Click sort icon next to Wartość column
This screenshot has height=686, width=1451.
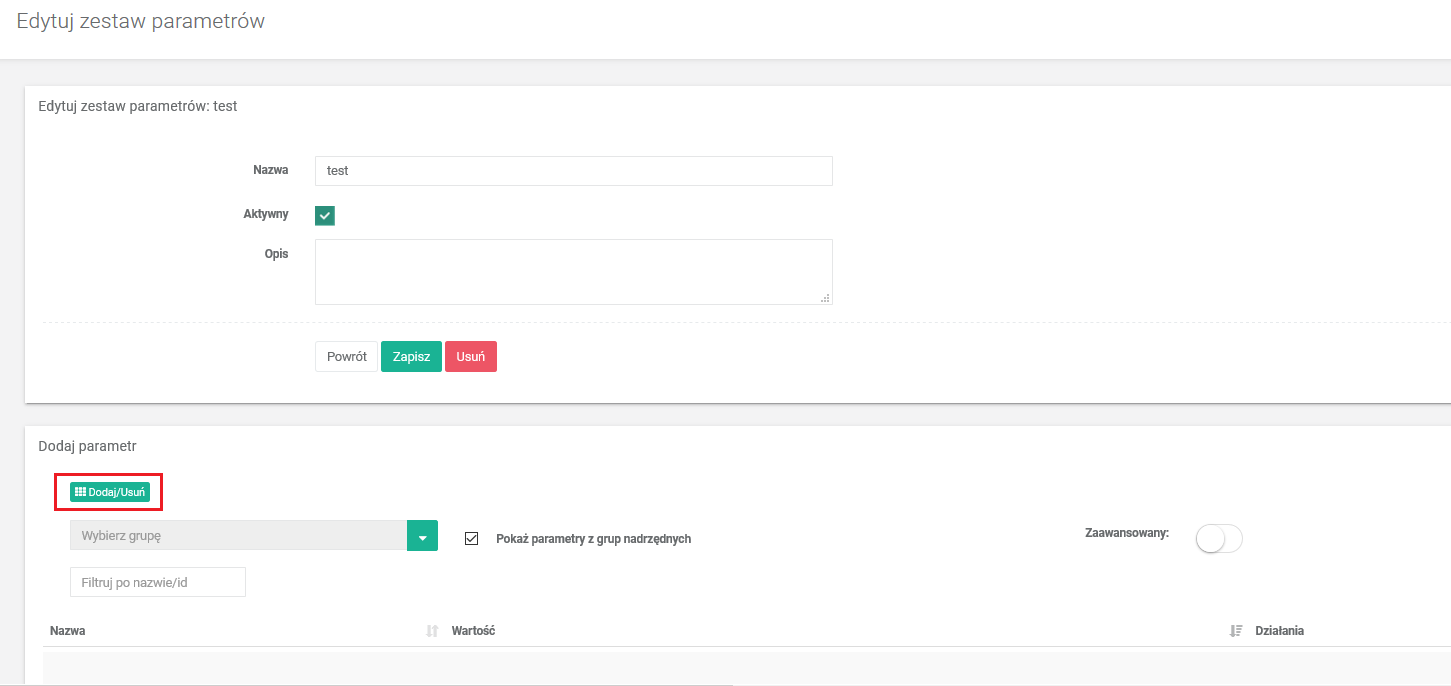(x=1236, y=631)
